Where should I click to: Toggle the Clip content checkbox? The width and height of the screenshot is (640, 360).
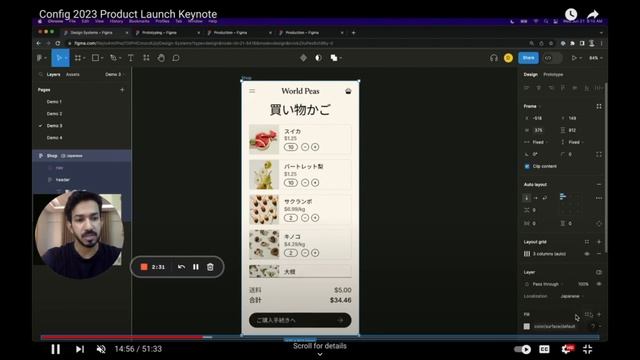(x=527, y=167)
